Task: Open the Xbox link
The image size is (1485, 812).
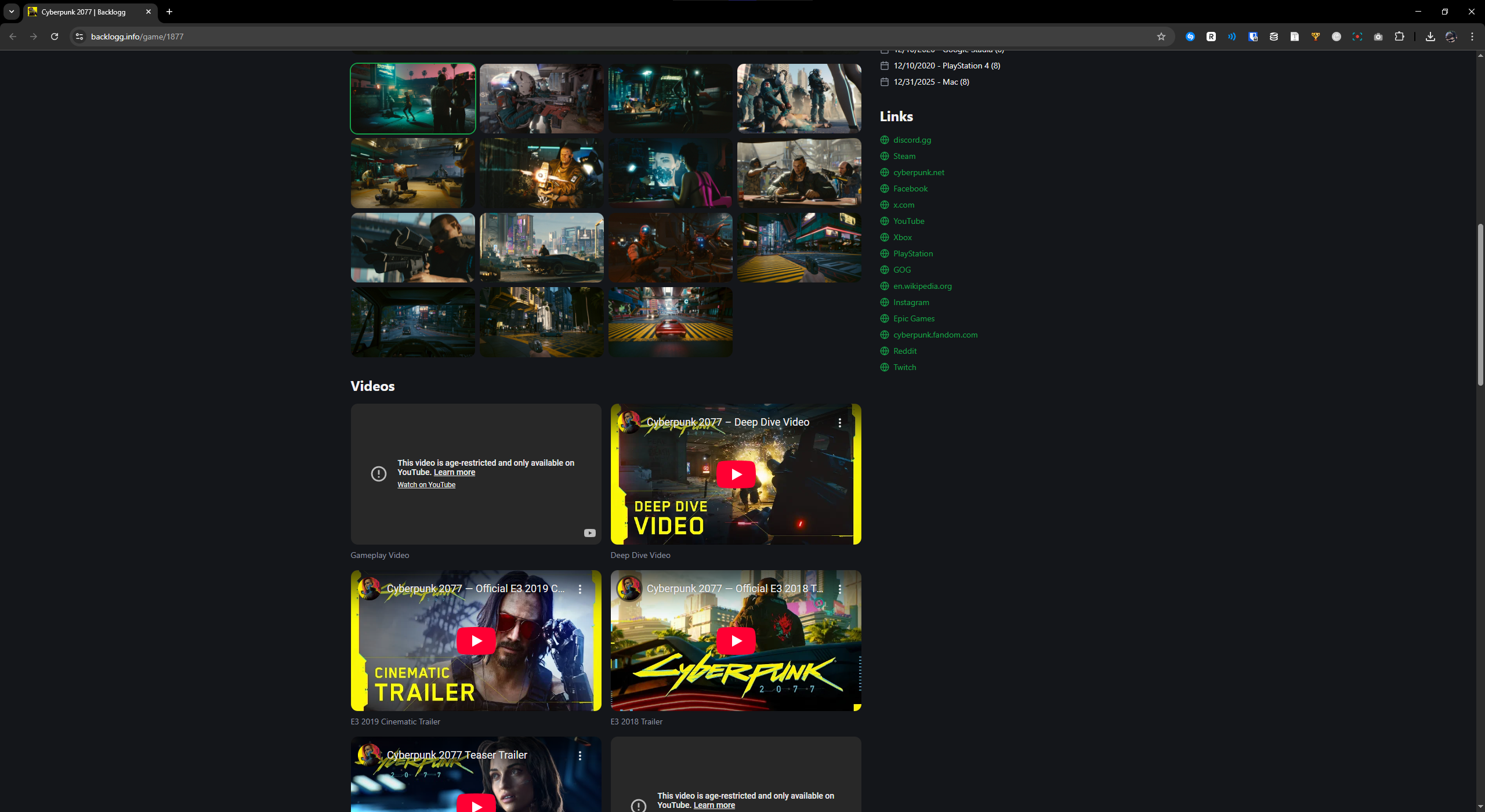Action: point(903,237)
